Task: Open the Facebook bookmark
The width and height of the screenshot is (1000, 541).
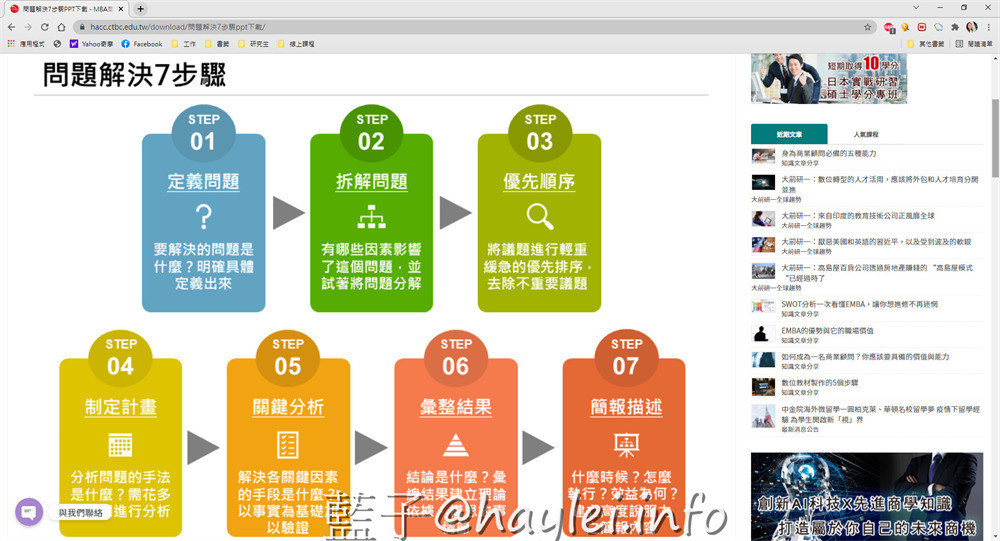Action: pyautogui.click(x=142, y=44)
